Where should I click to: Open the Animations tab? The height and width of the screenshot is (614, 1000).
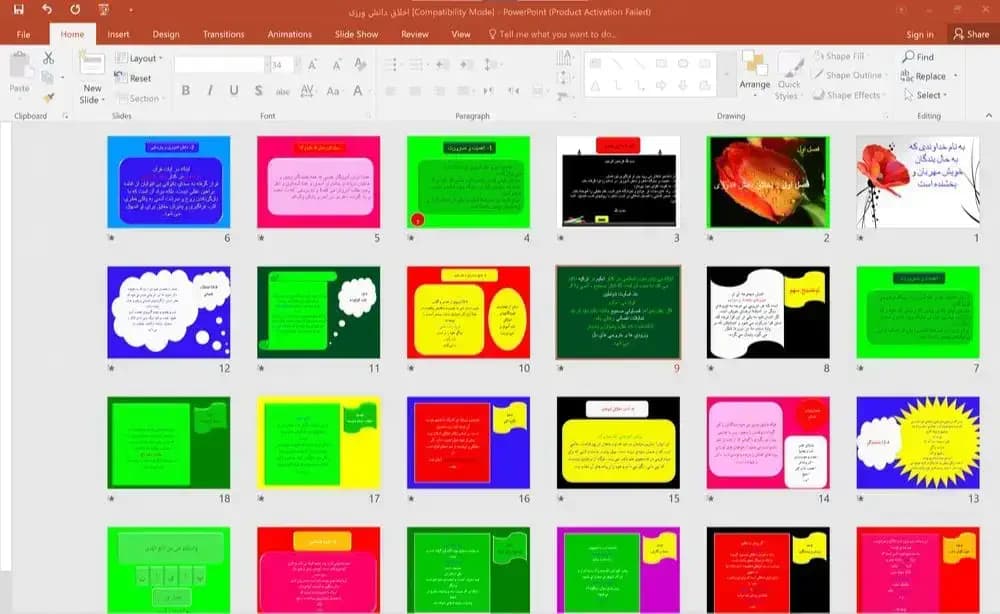(x=290, y=34)
